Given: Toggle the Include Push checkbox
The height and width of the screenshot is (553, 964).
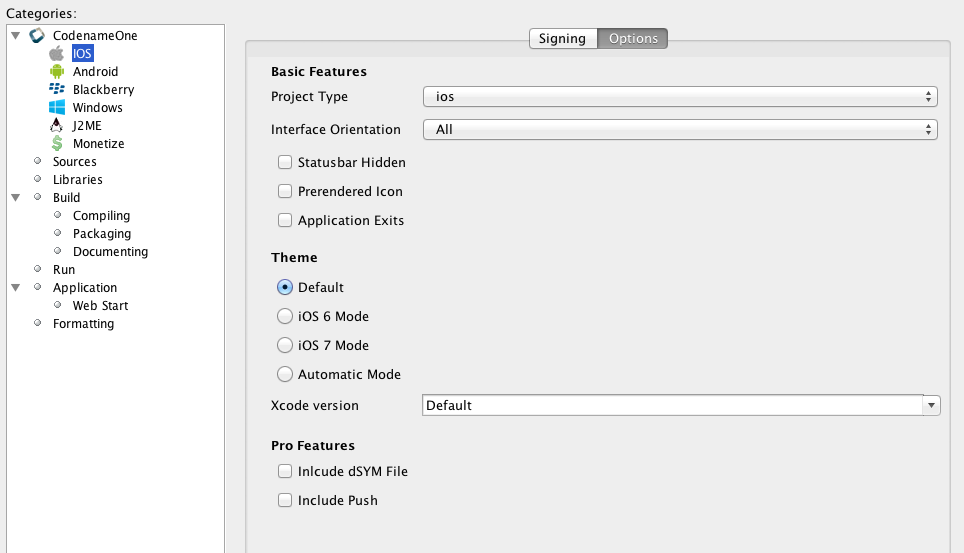Looking at the screenshot, I should click(285, 500).
